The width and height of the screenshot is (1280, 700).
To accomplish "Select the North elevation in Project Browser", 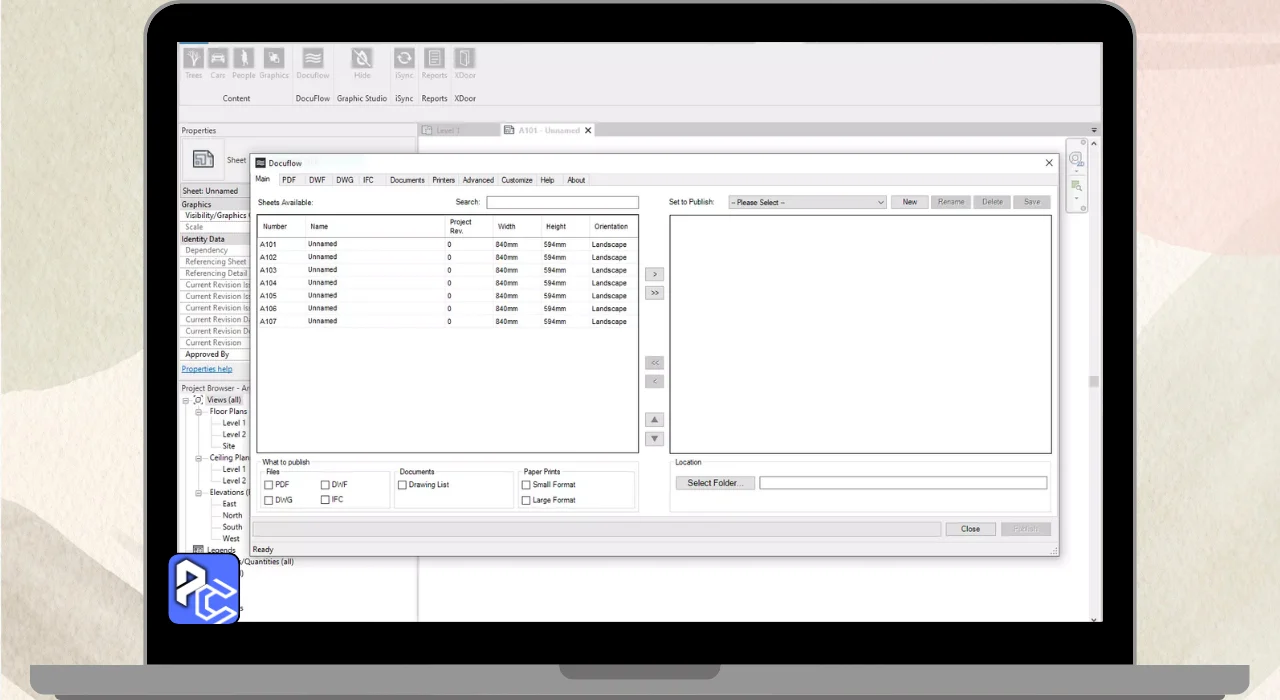I will point(232,516).
